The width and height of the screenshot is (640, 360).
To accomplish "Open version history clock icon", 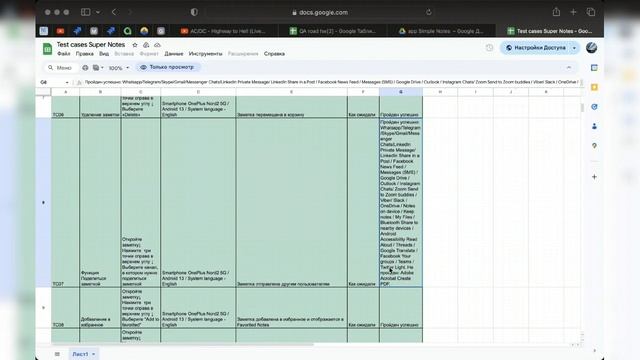I will pos(489,48).
